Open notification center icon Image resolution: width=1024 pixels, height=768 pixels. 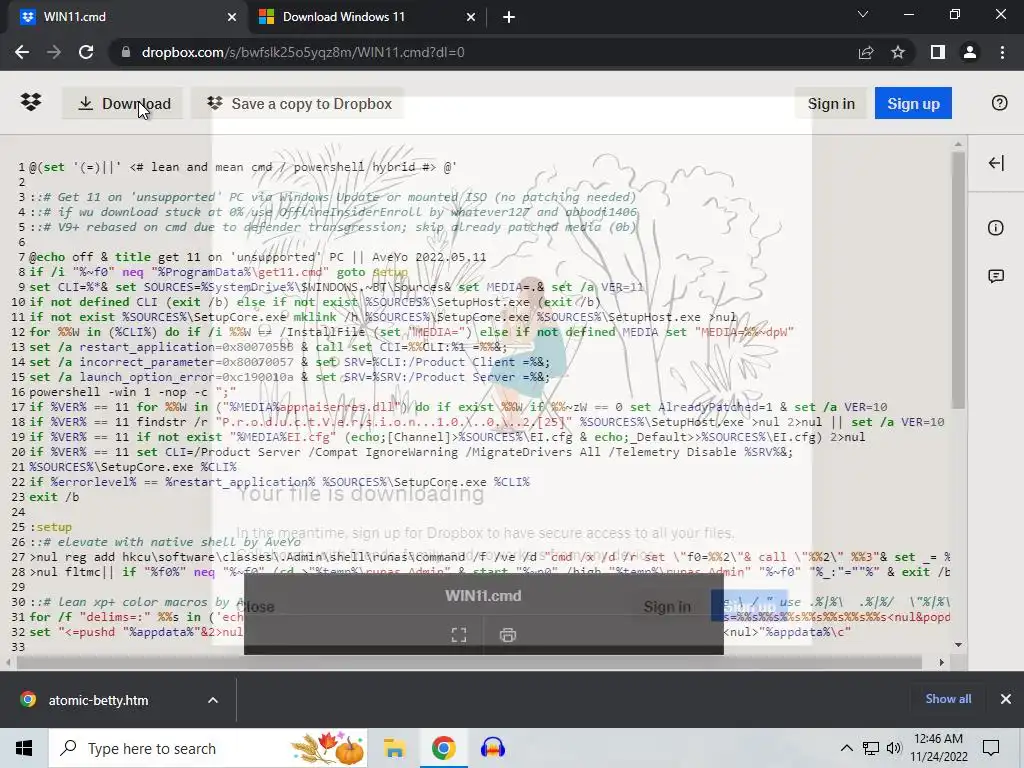pos(991,748)
